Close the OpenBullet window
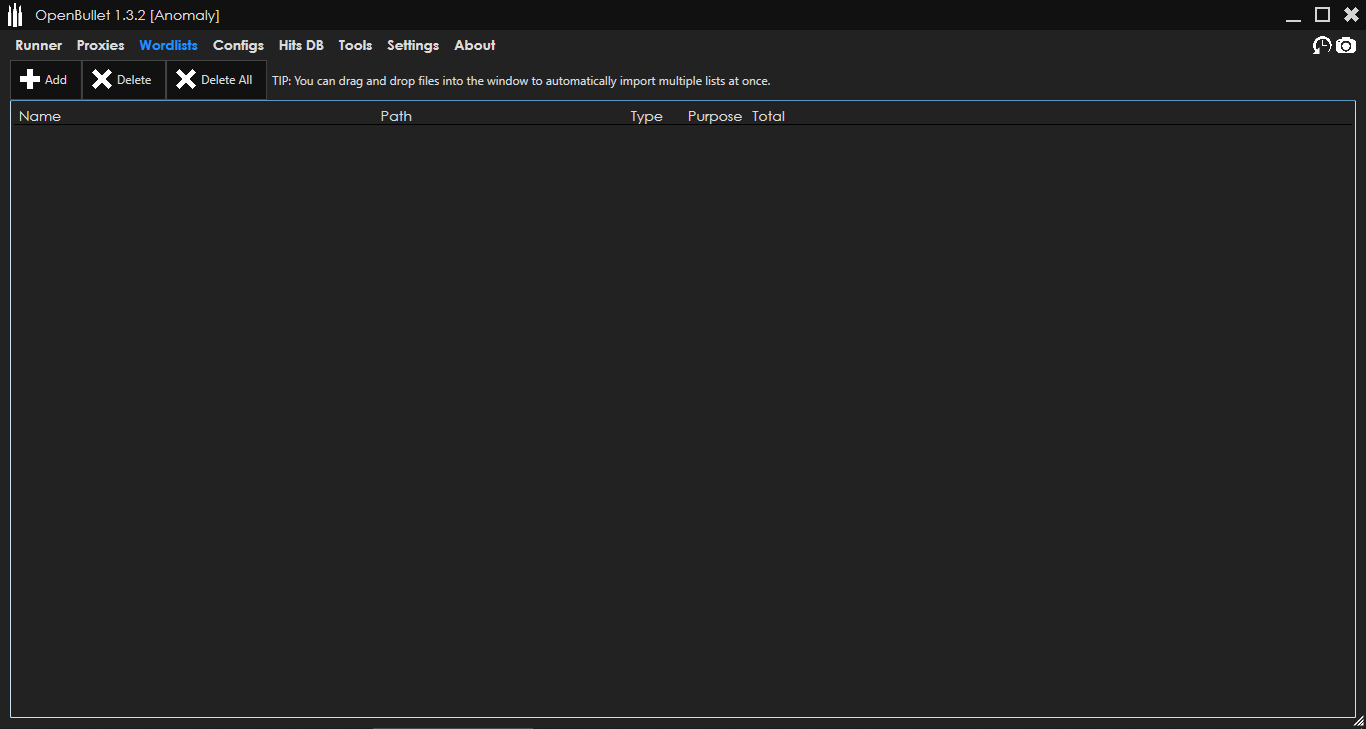 point(1351,14)
